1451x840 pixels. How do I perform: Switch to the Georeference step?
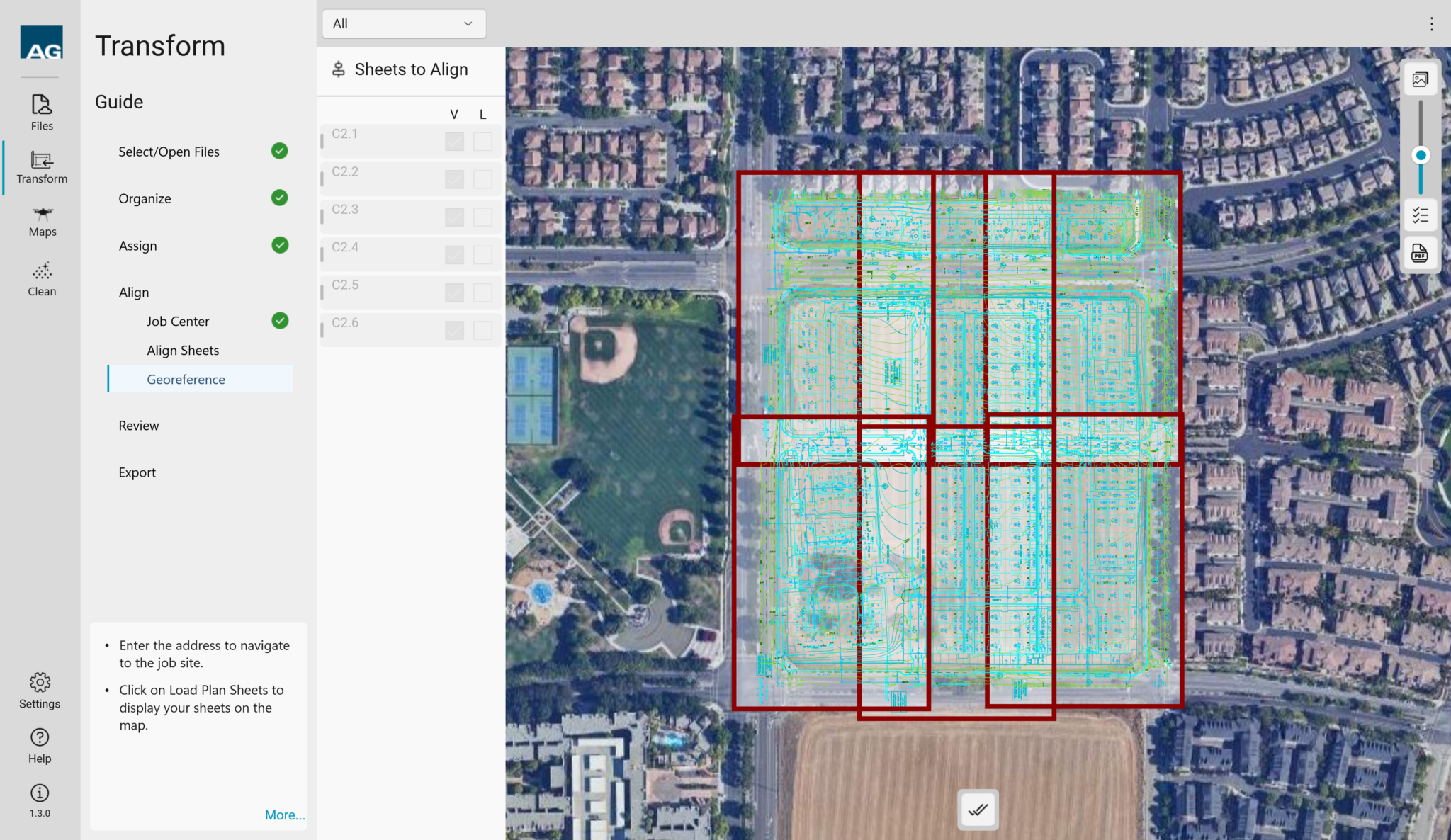coord(186,379)
